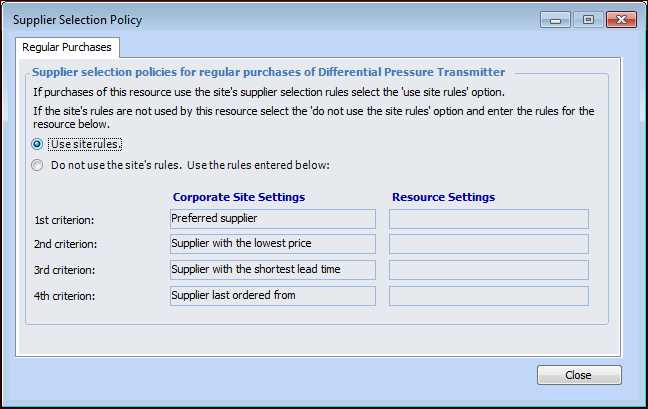The height and width of the screenshot is (409, 648).
Task: Maximize the Supplier Selection Policy window
Action: pyautogui.click(x=588, y=19)
